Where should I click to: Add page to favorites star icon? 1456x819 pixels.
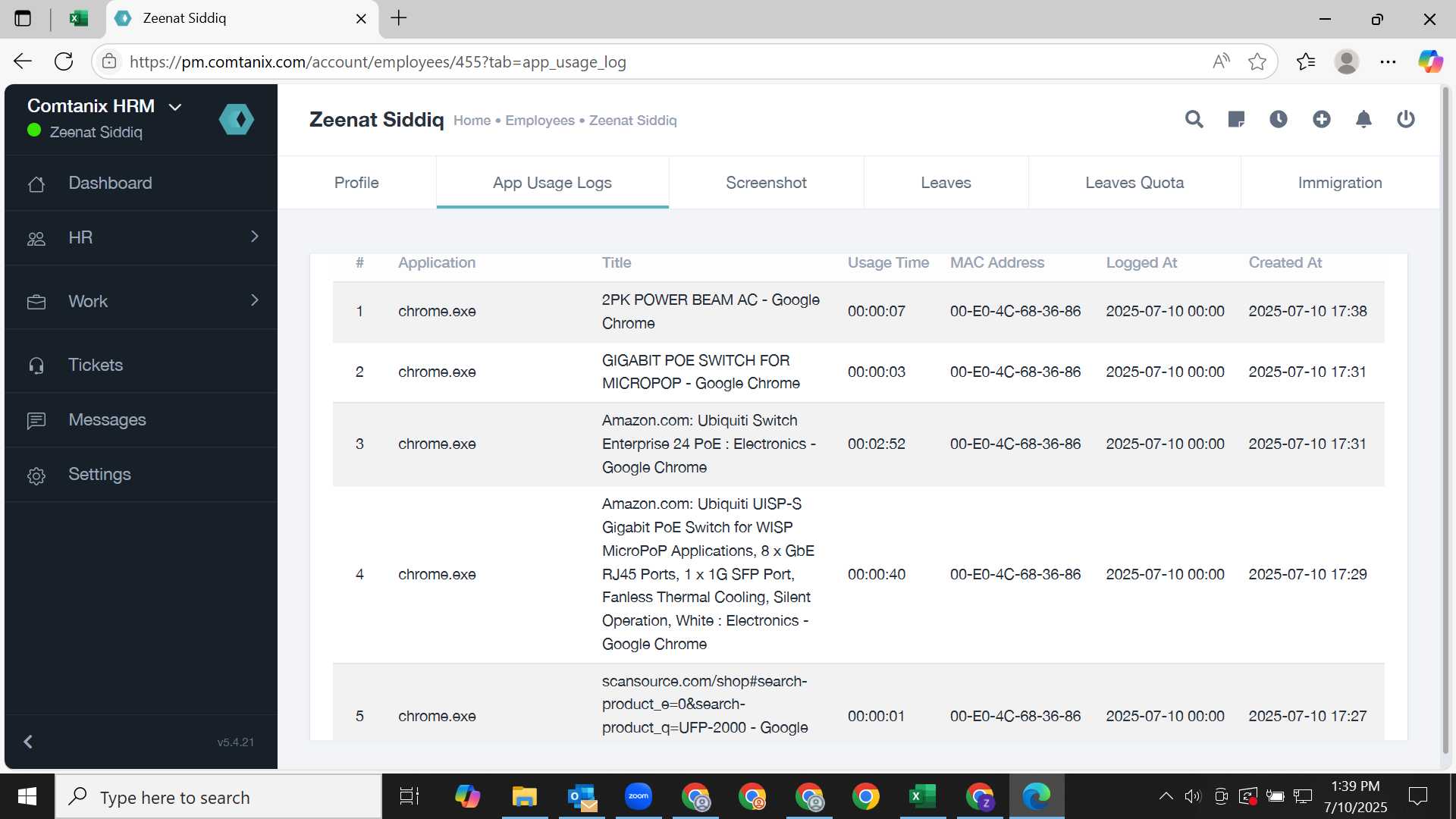point(1257,61)
